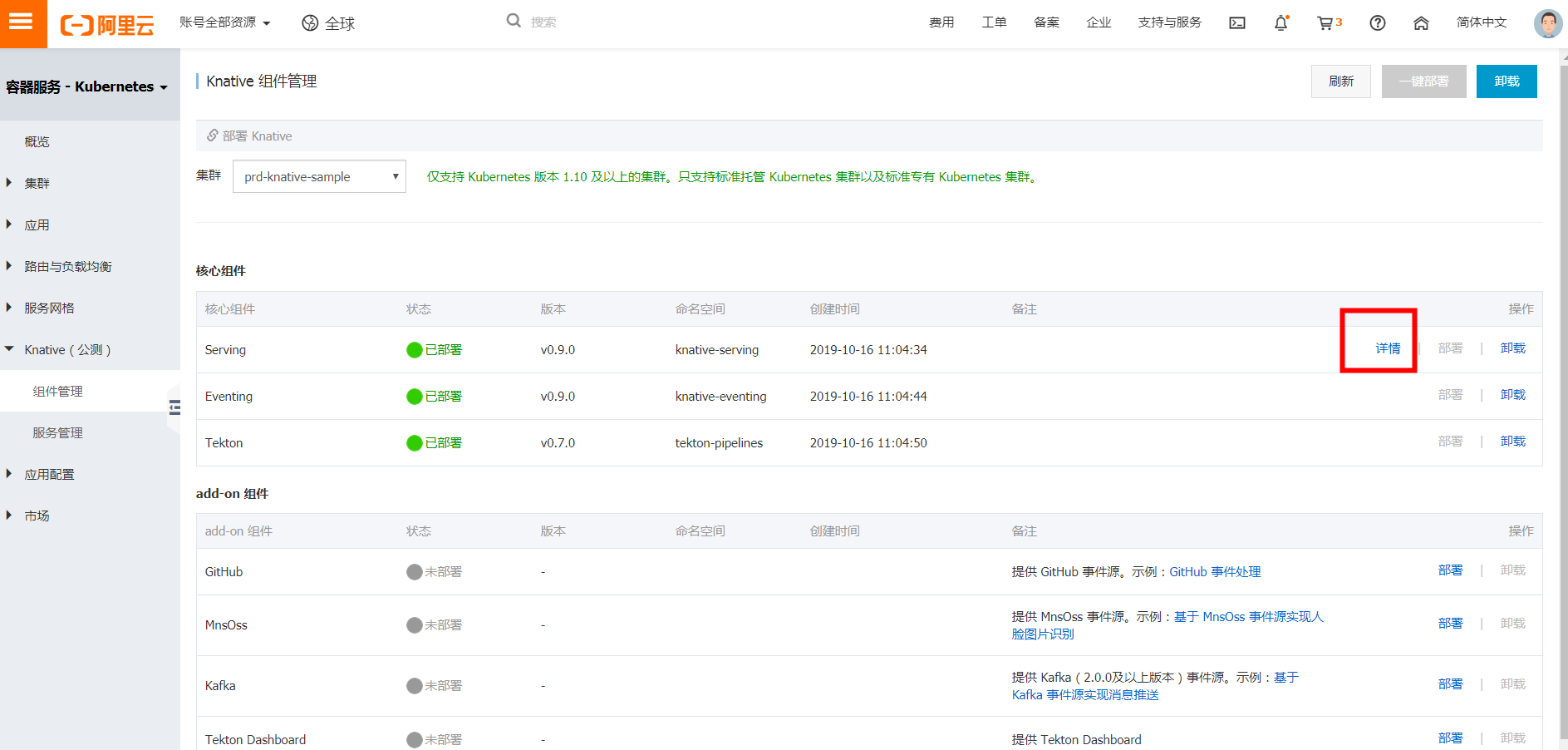Click tekton-pipelines namespace cell
Viewport: 1568px width, 750px height.
point(719,443)
